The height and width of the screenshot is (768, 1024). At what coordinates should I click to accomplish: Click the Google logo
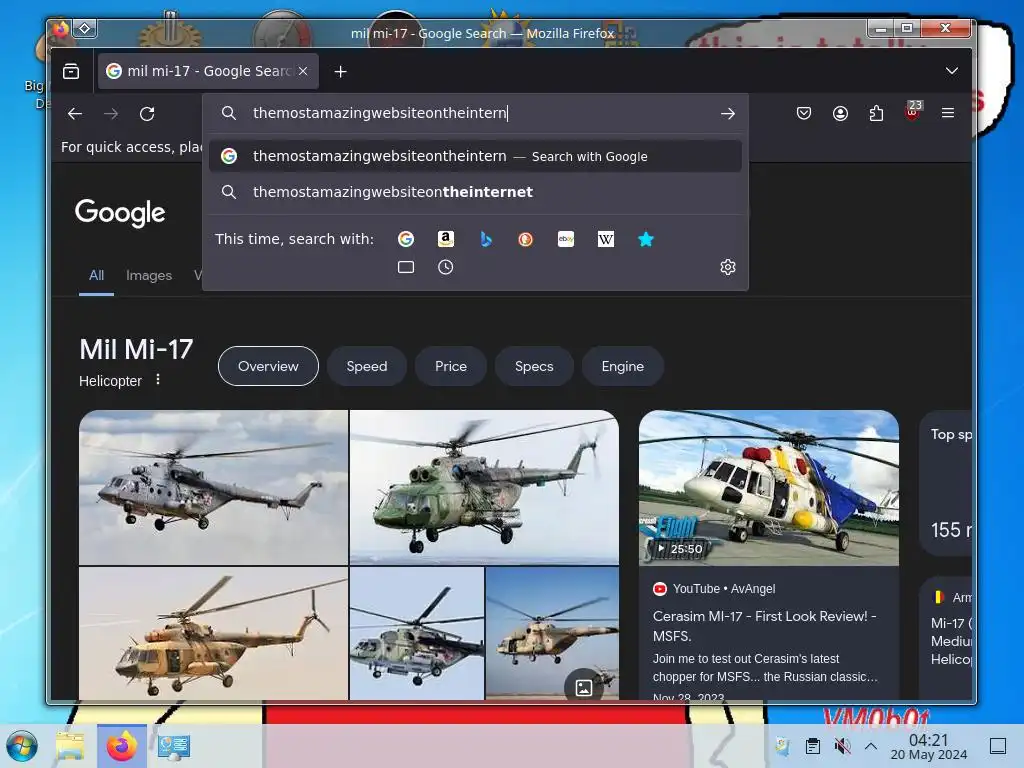(120, 213)
